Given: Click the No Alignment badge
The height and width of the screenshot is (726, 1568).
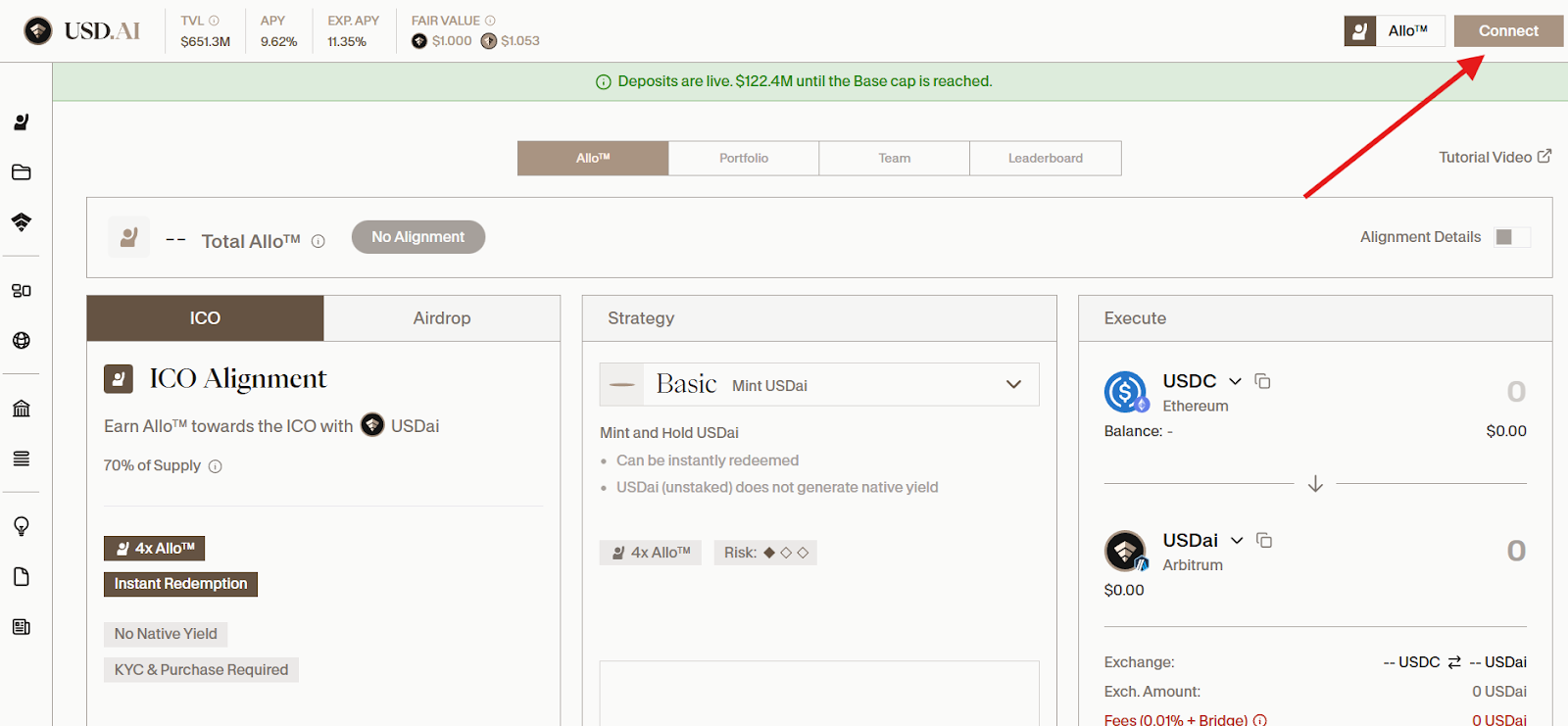Looking at the screenshot, I should [418, 237].
